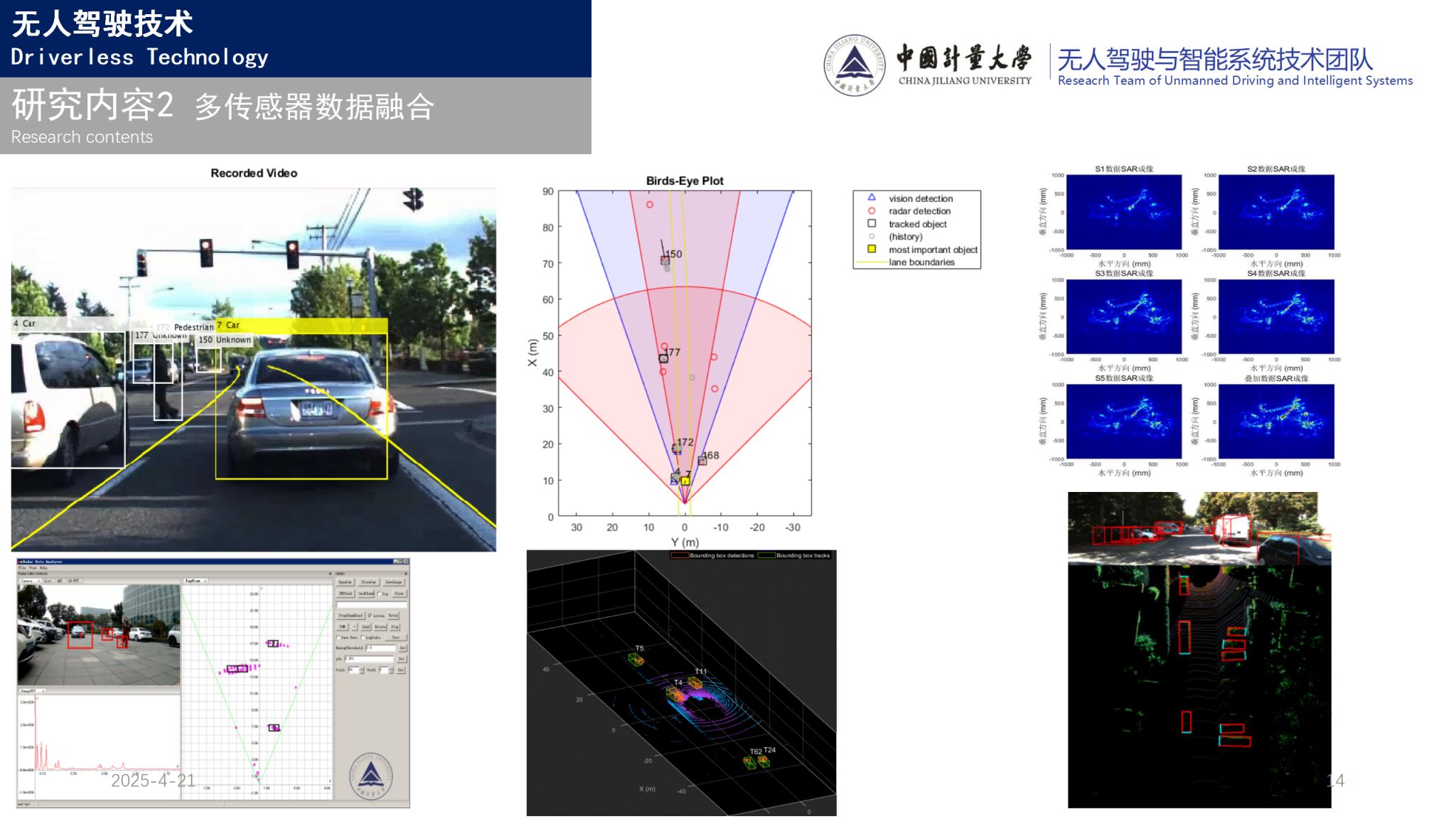The height and width of the screenshot is (819, 1456).
Task: Switch to the 2D-FFT tab
Action: coord(73,581)
